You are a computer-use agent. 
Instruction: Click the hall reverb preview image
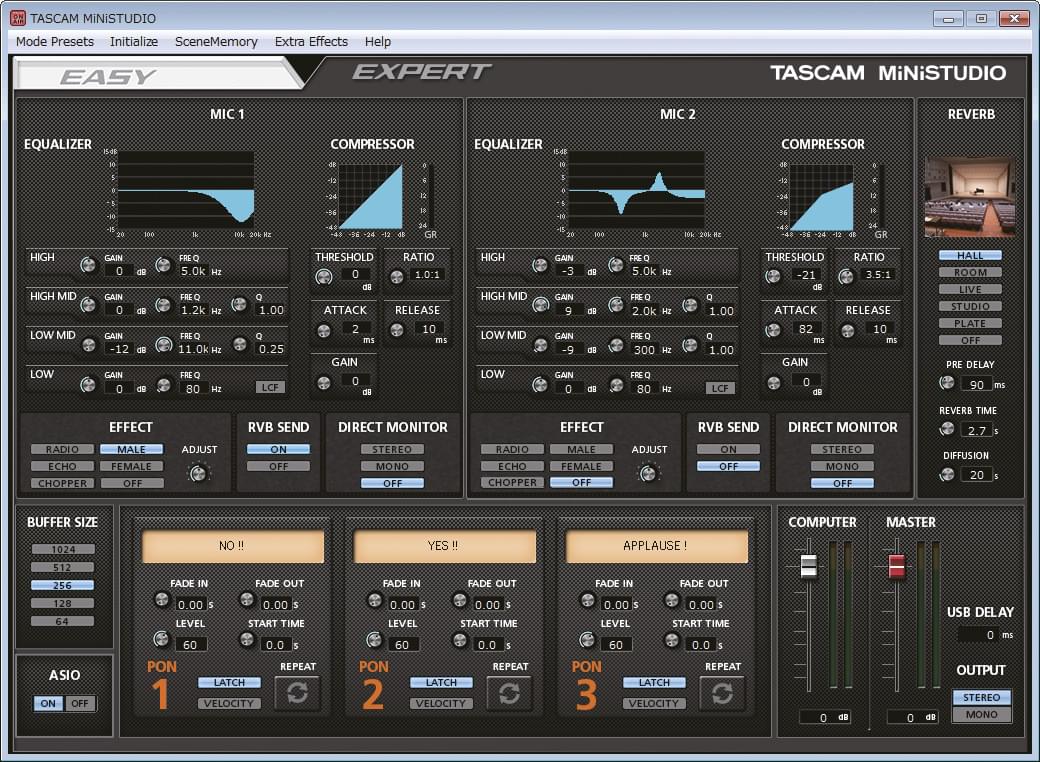pos(970,196)
